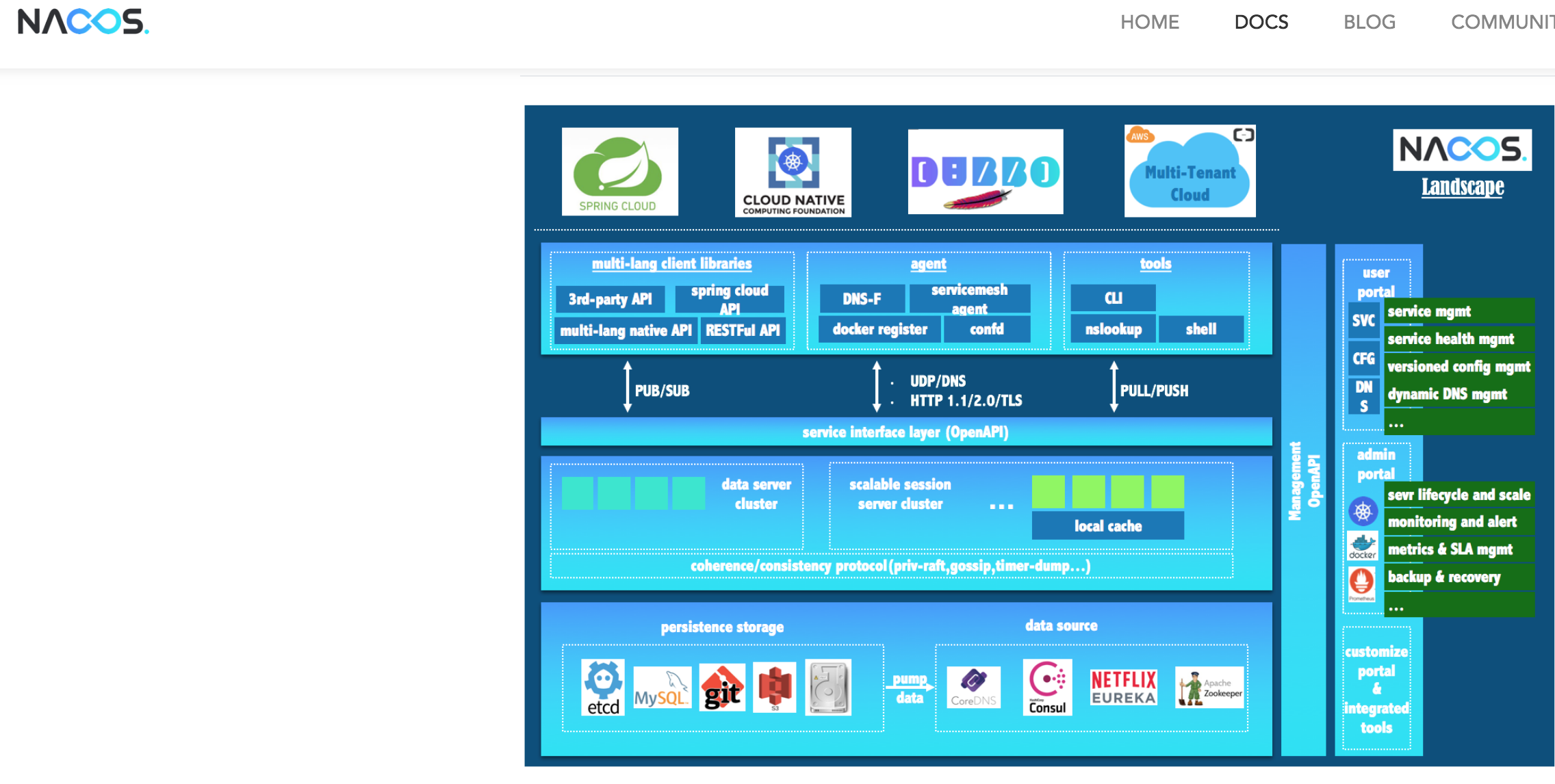This screenshot has height=784, width=1555.
Task: Open the HOME navigation item
Action: point(1149,22)
